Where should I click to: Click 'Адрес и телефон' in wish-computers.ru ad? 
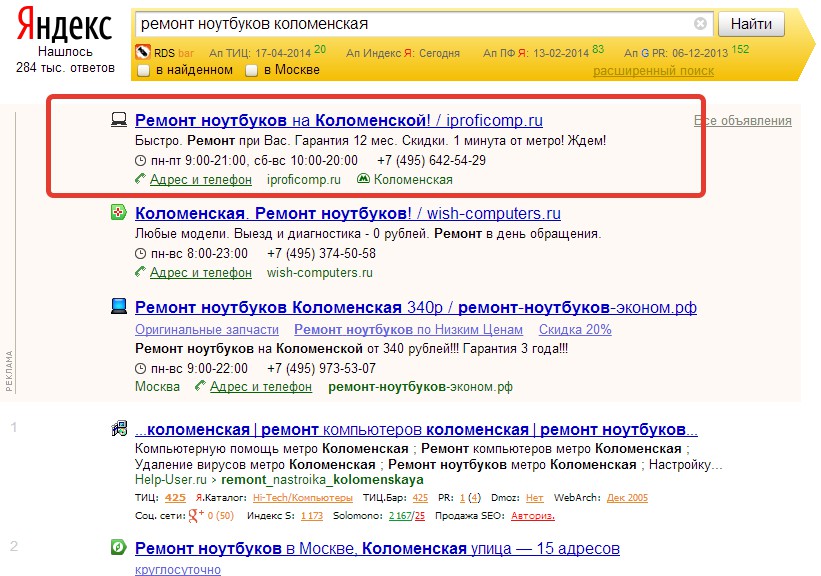[x=201, y=272]
